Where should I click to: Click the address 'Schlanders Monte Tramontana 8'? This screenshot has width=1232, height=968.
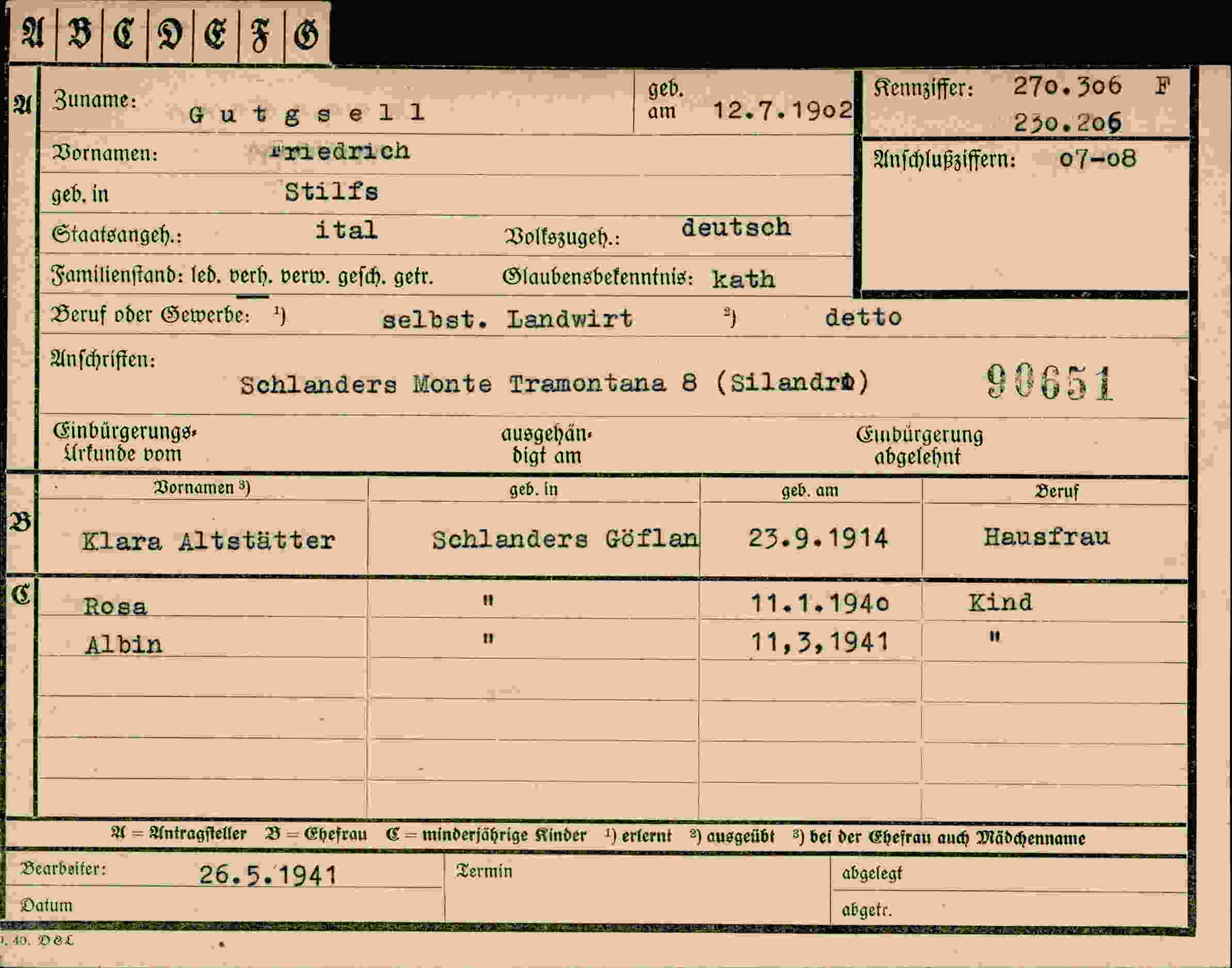(x=468, y=384)
